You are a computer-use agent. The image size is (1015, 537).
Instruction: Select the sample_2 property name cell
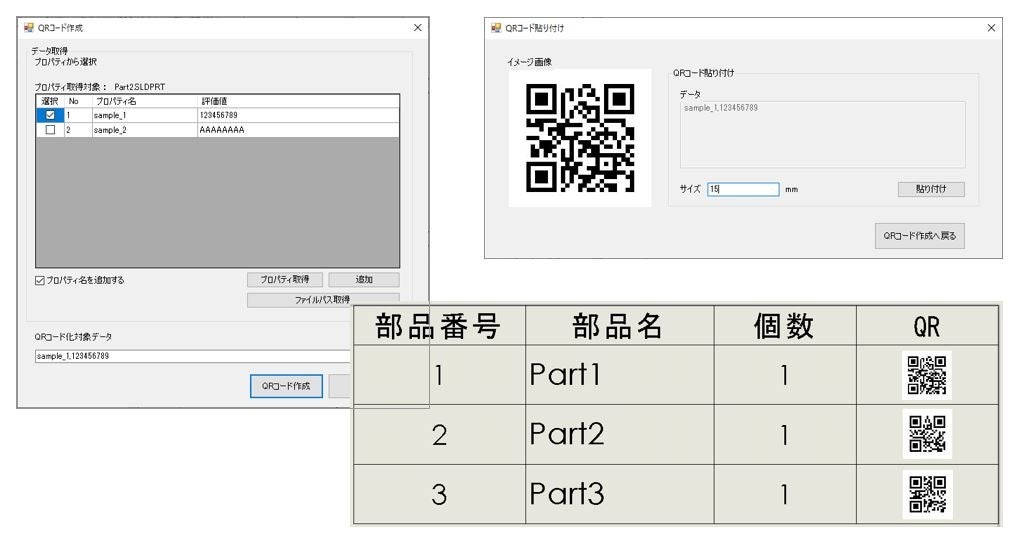tap(144, 130)
